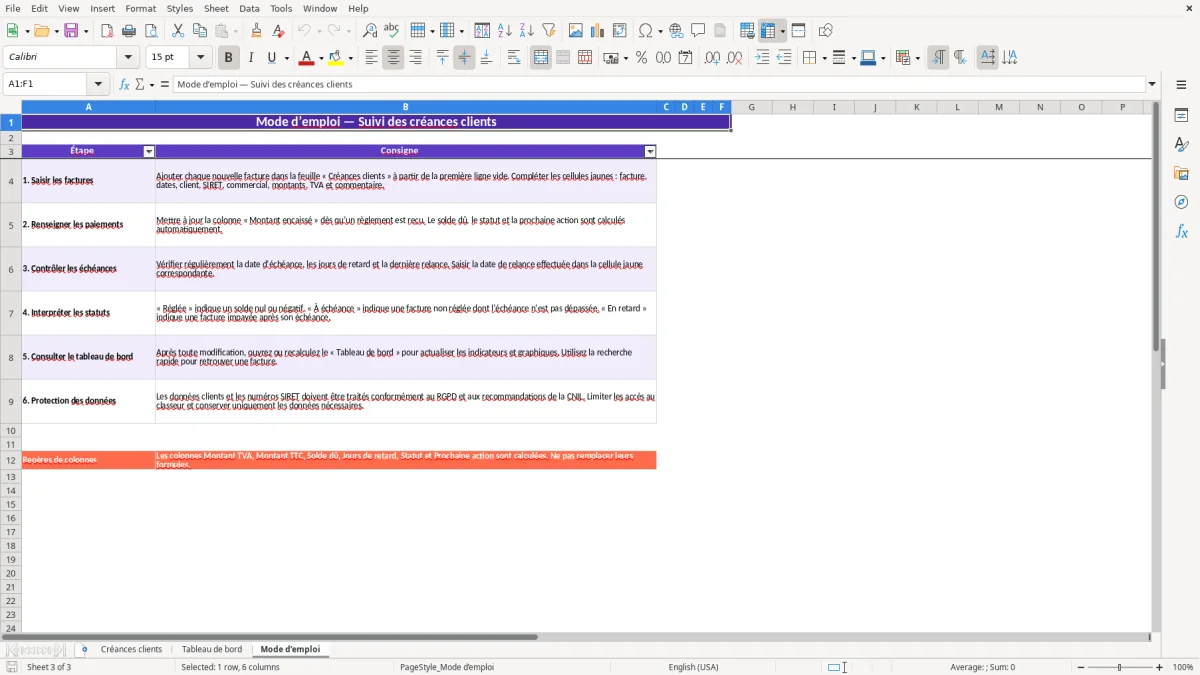The width and height of the screenshot is (1200, 675).
Task: Export directly as PDF
Action: click(107, 31)
